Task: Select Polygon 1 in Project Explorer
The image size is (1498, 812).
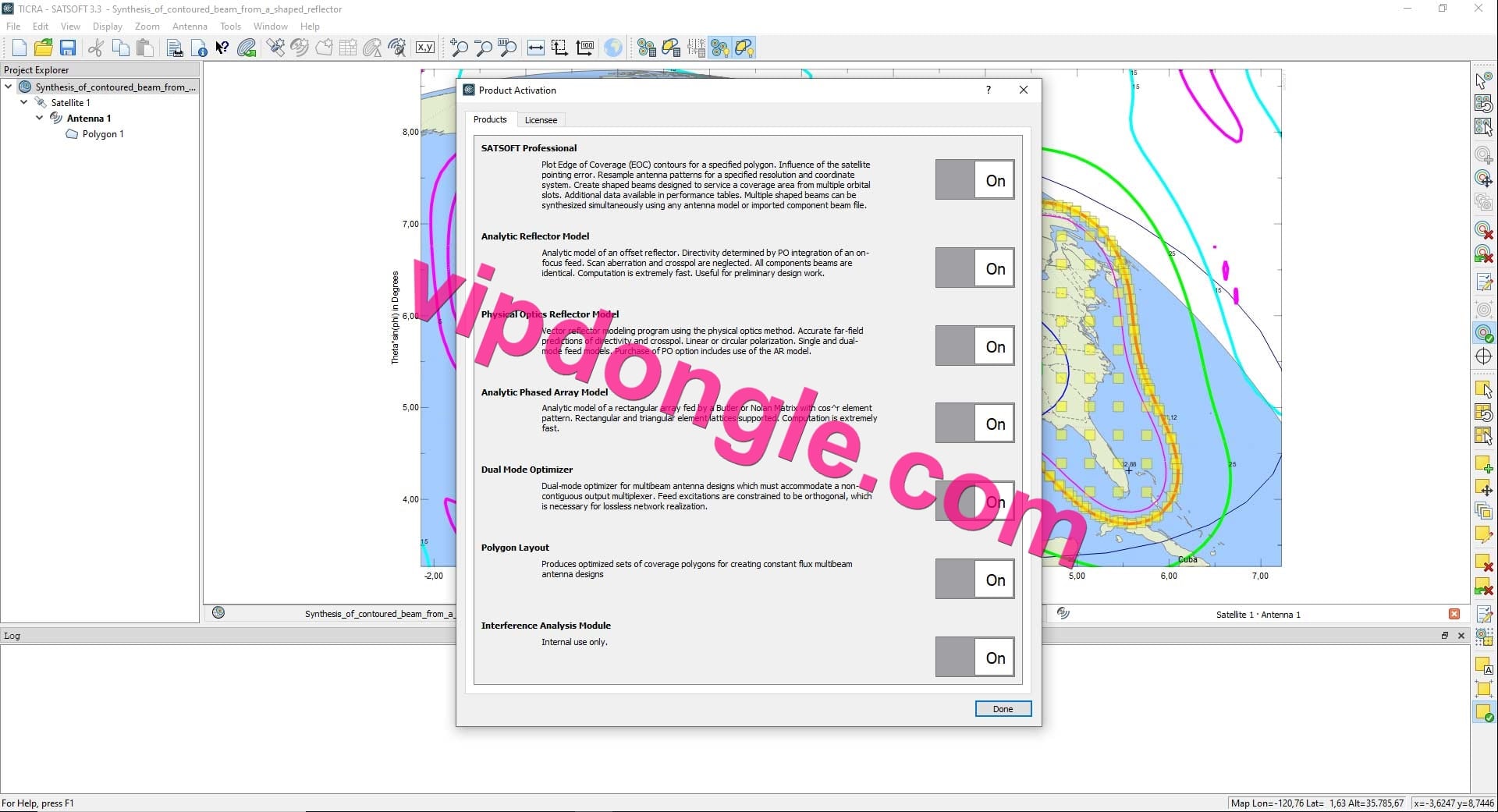Action: pyautogui.click(x=103, y=134)
